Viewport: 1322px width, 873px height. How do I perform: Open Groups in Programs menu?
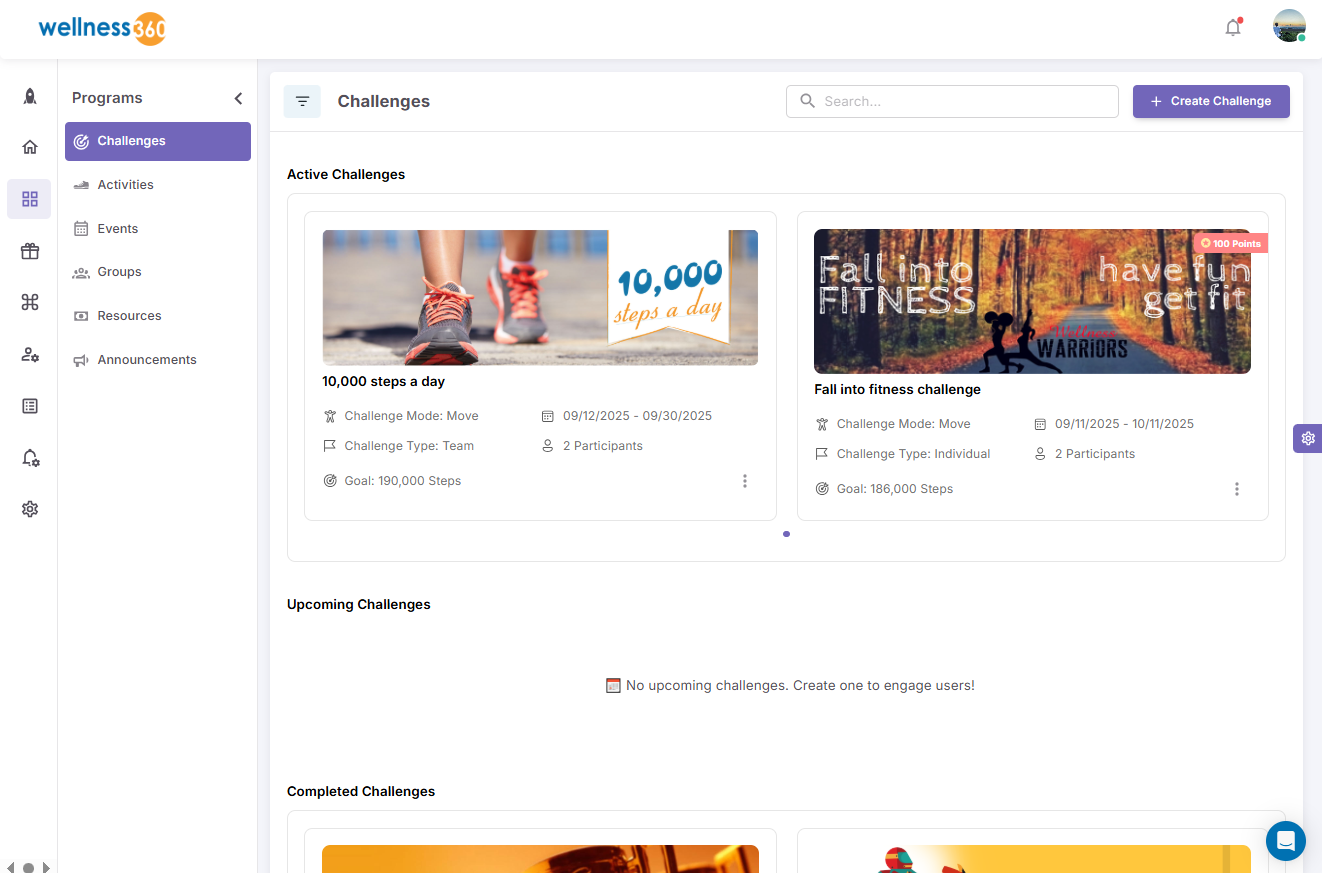pos(158,272)
